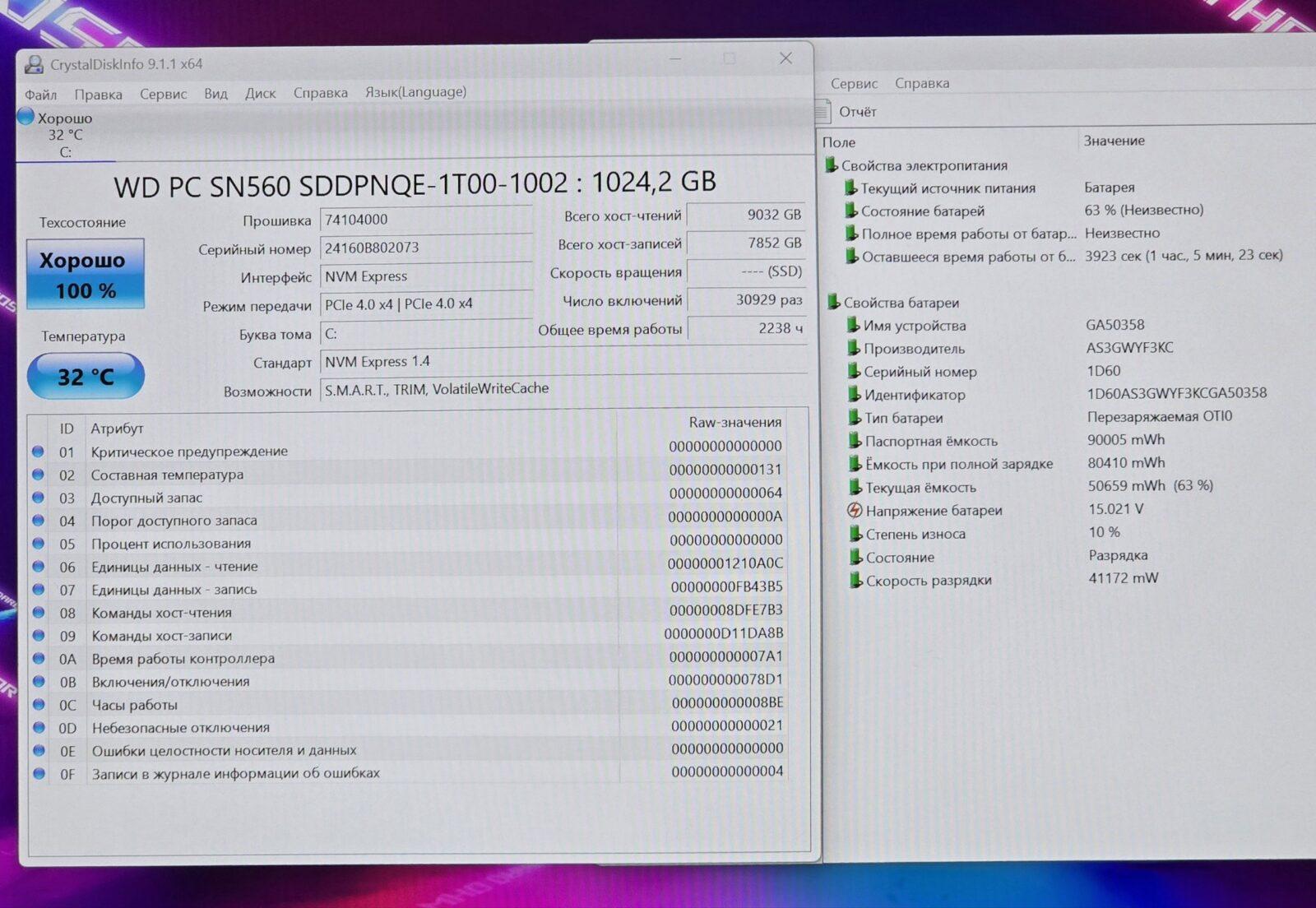Open CrystalDiskInfo's Справка menu
The width and height of the screenshot is (1316, 908).
click(320, 93)
